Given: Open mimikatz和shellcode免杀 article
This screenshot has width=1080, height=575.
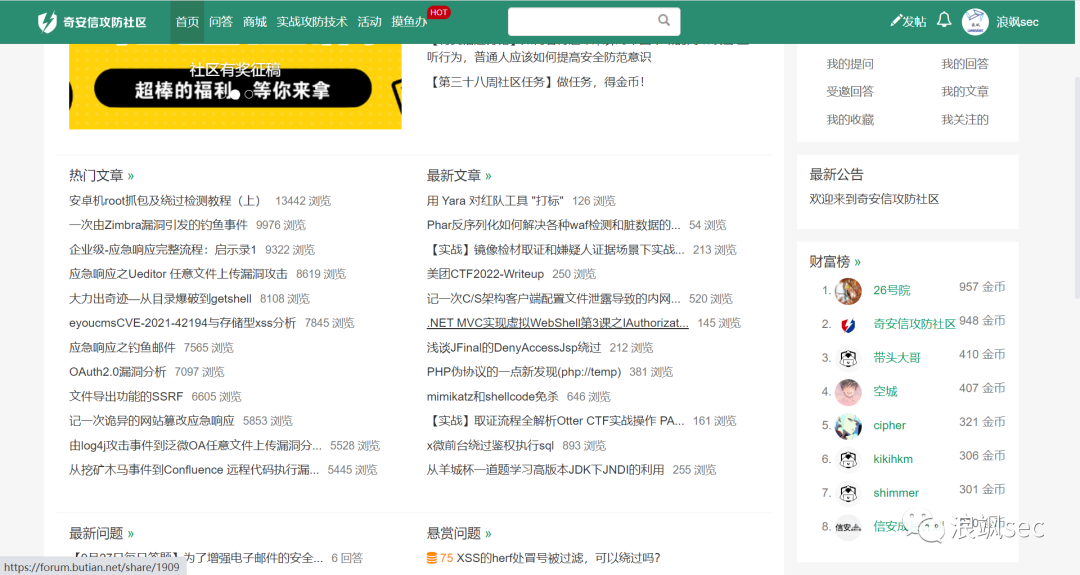Looking at the screenshot, I should click(492, 397).
